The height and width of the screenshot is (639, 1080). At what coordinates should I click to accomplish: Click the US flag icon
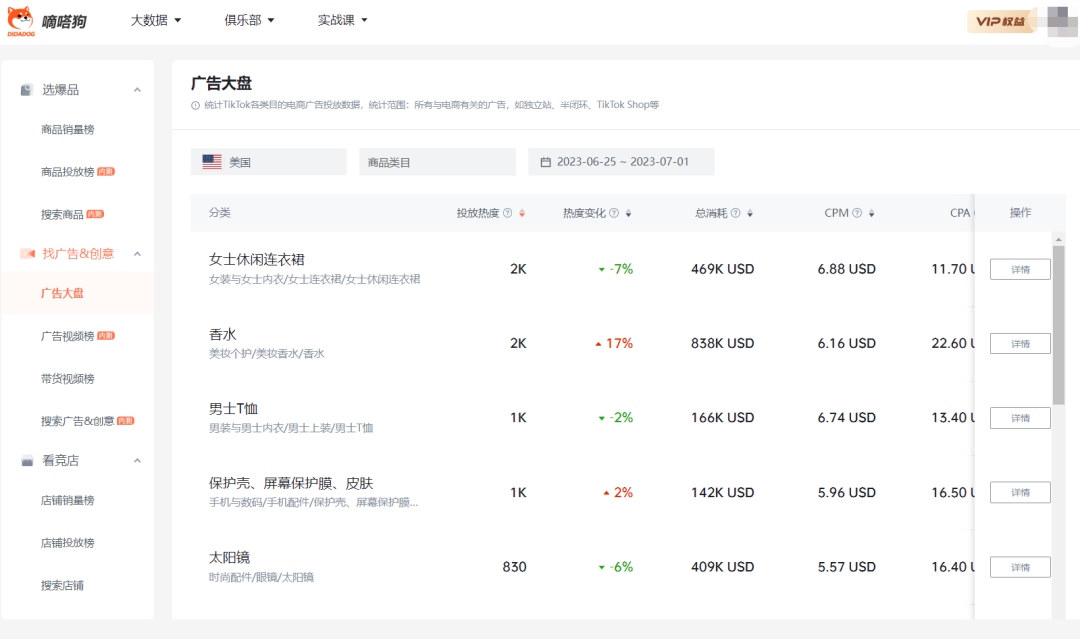click(212, 162)
